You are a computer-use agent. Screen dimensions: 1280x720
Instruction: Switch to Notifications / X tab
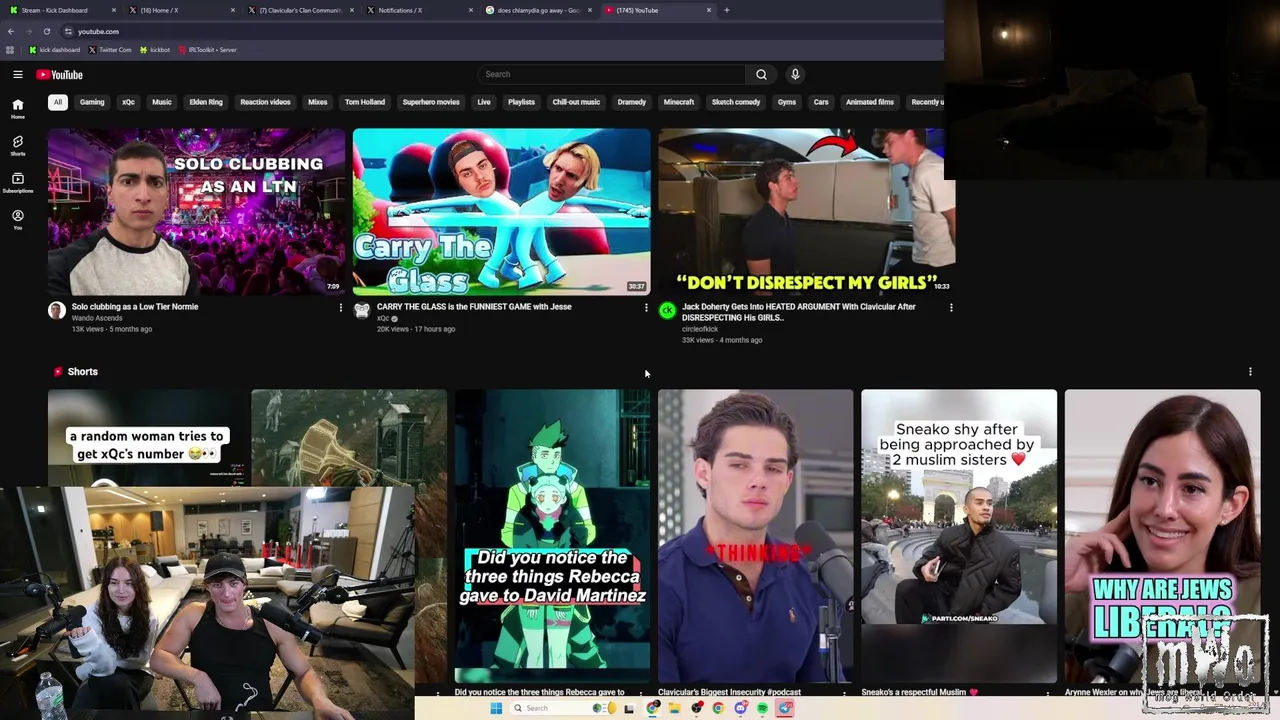[418, 10]
